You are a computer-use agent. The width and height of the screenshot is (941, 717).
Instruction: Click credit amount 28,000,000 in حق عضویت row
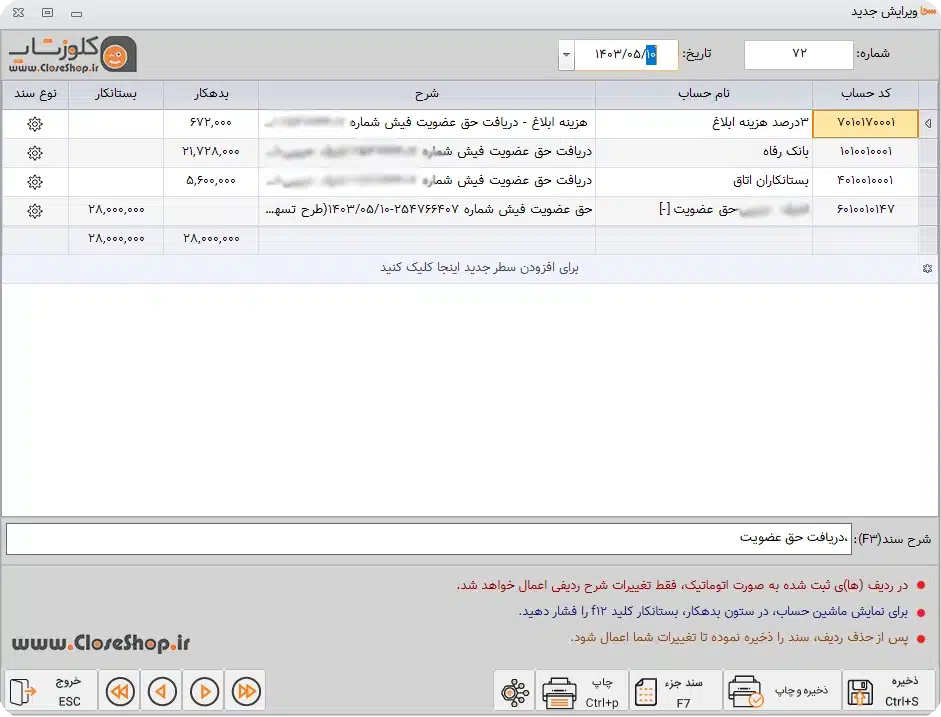pyautogui.click(x=116, y=210)
